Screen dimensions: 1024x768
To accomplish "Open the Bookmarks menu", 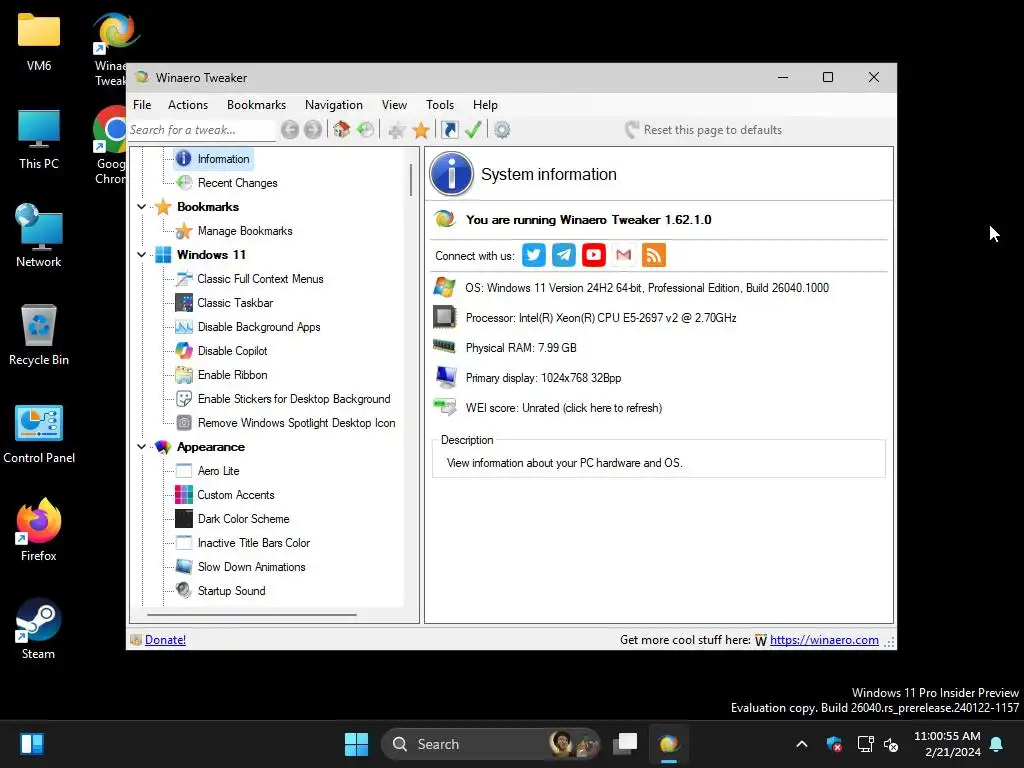I will pyautogui.click(x=257, y=104).
